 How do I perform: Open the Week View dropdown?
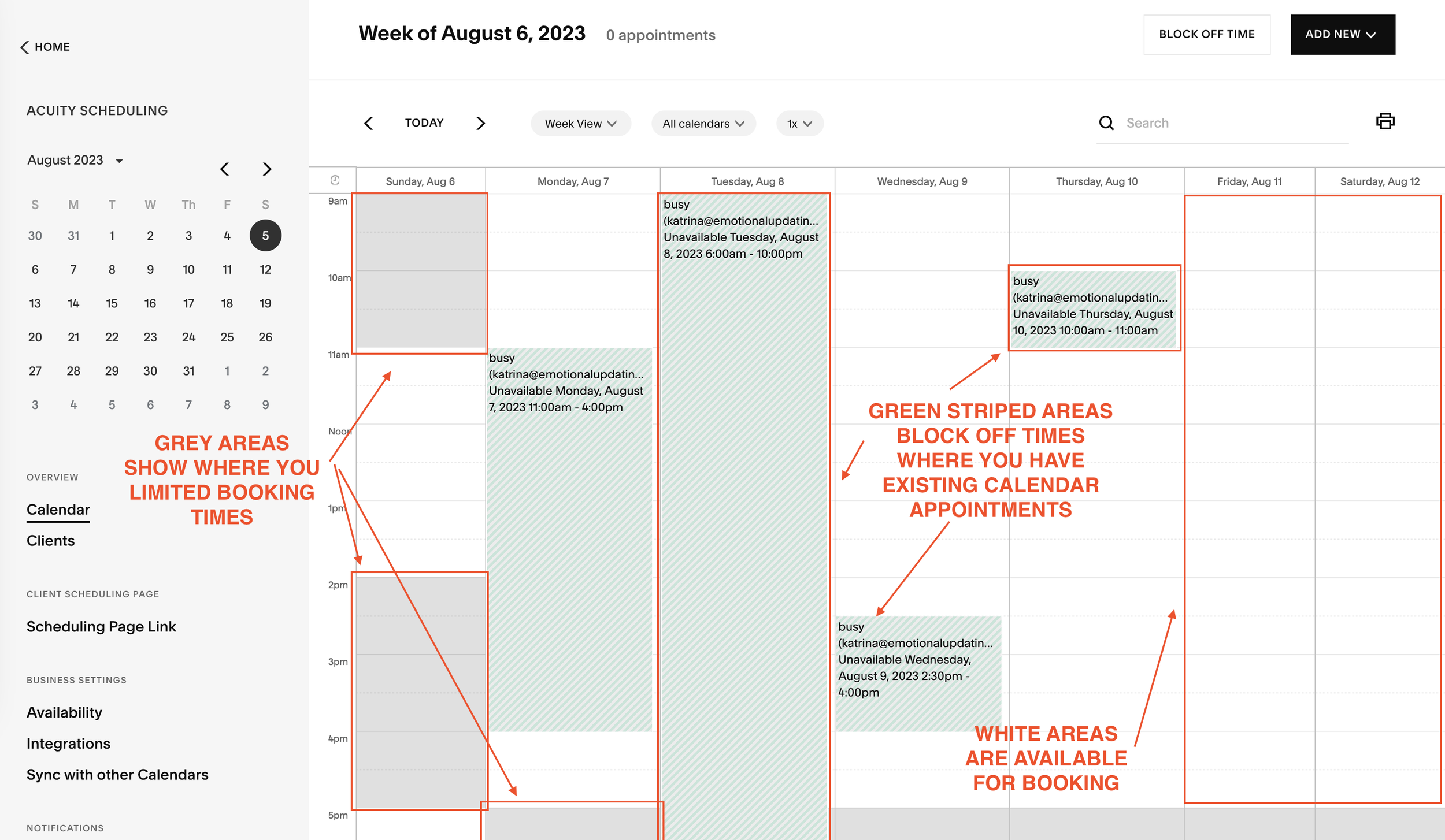(x=580, y=124)
